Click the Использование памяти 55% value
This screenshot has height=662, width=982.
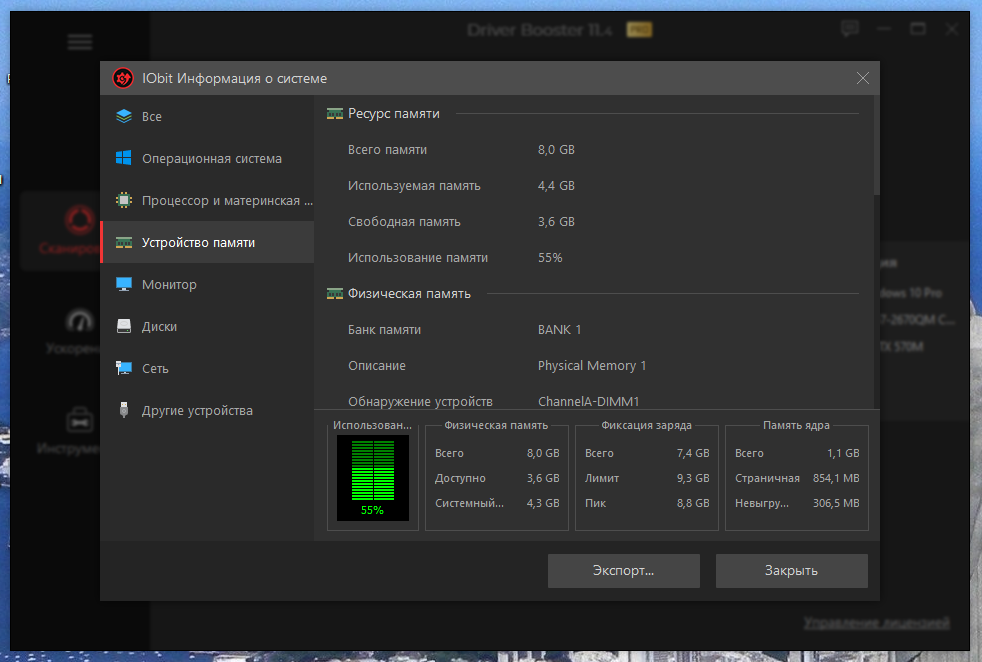550,257
